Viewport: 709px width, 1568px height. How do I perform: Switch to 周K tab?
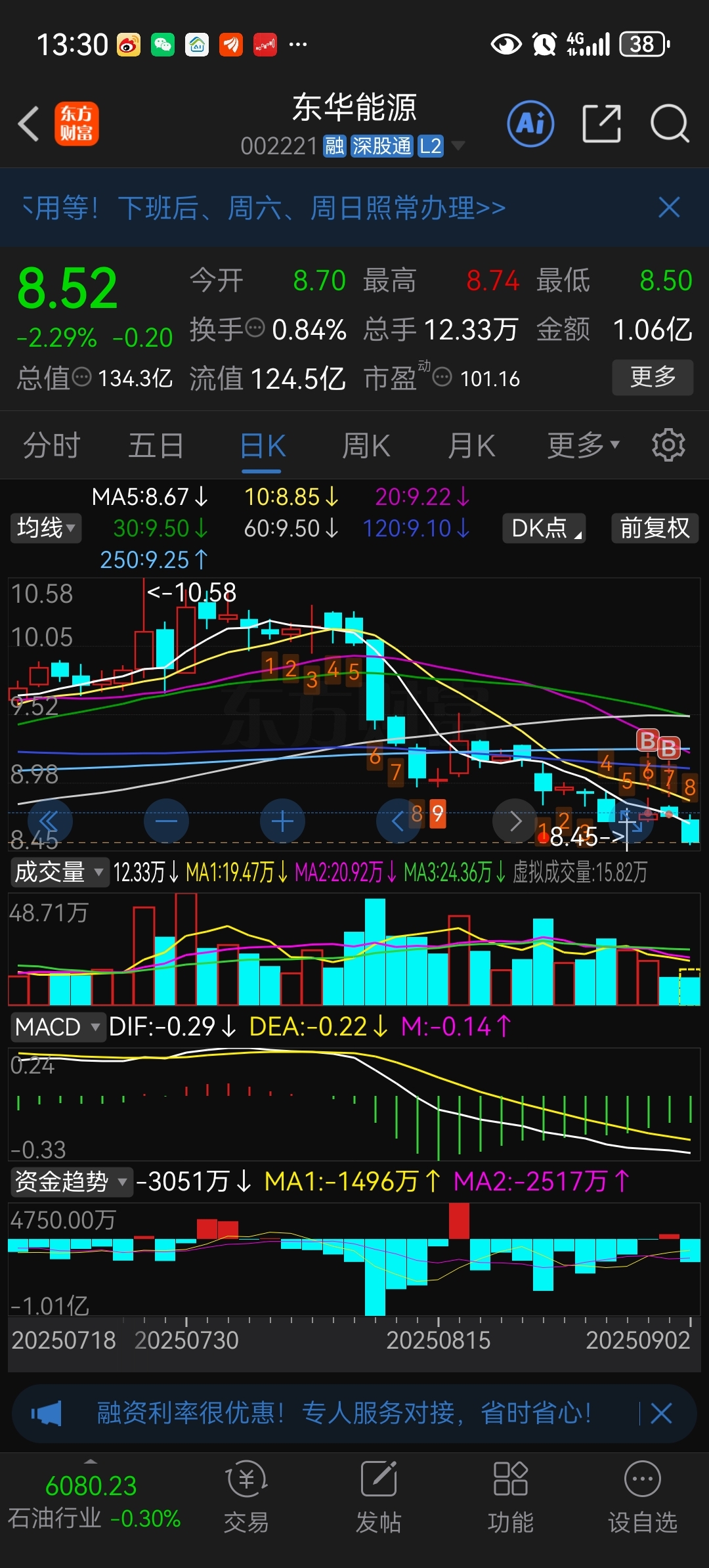pyautogui.click(x=366, y=446)
